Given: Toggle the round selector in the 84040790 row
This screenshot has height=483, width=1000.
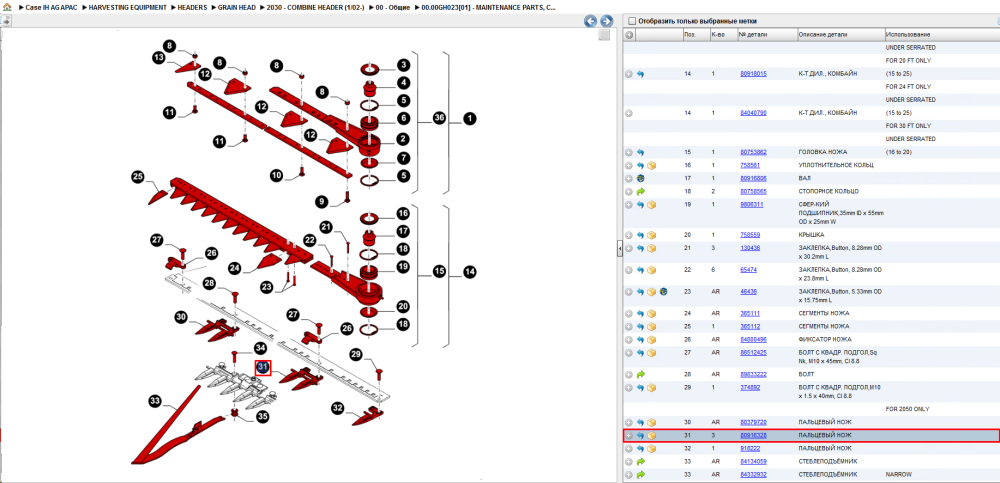Looking at the screenshot, I should click(x=629, y=113).
